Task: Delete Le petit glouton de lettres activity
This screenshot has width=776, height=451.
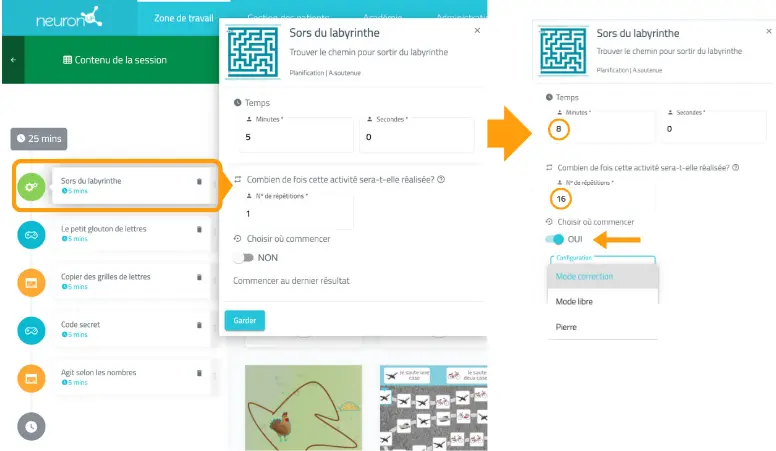Action: pyautogui.click(x=199, y=229)
